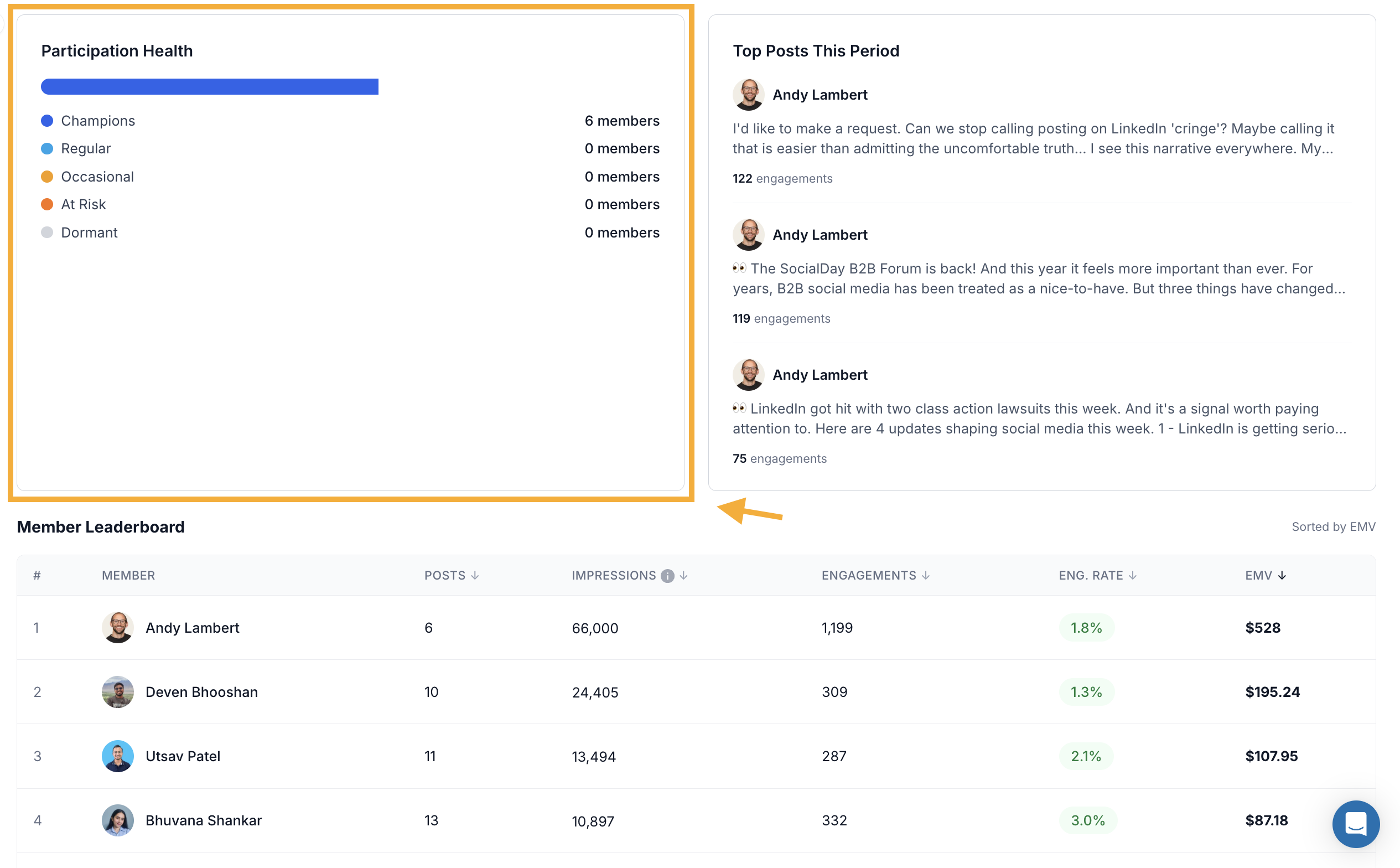Click the 66,000 impressions cell

(595, 628)
